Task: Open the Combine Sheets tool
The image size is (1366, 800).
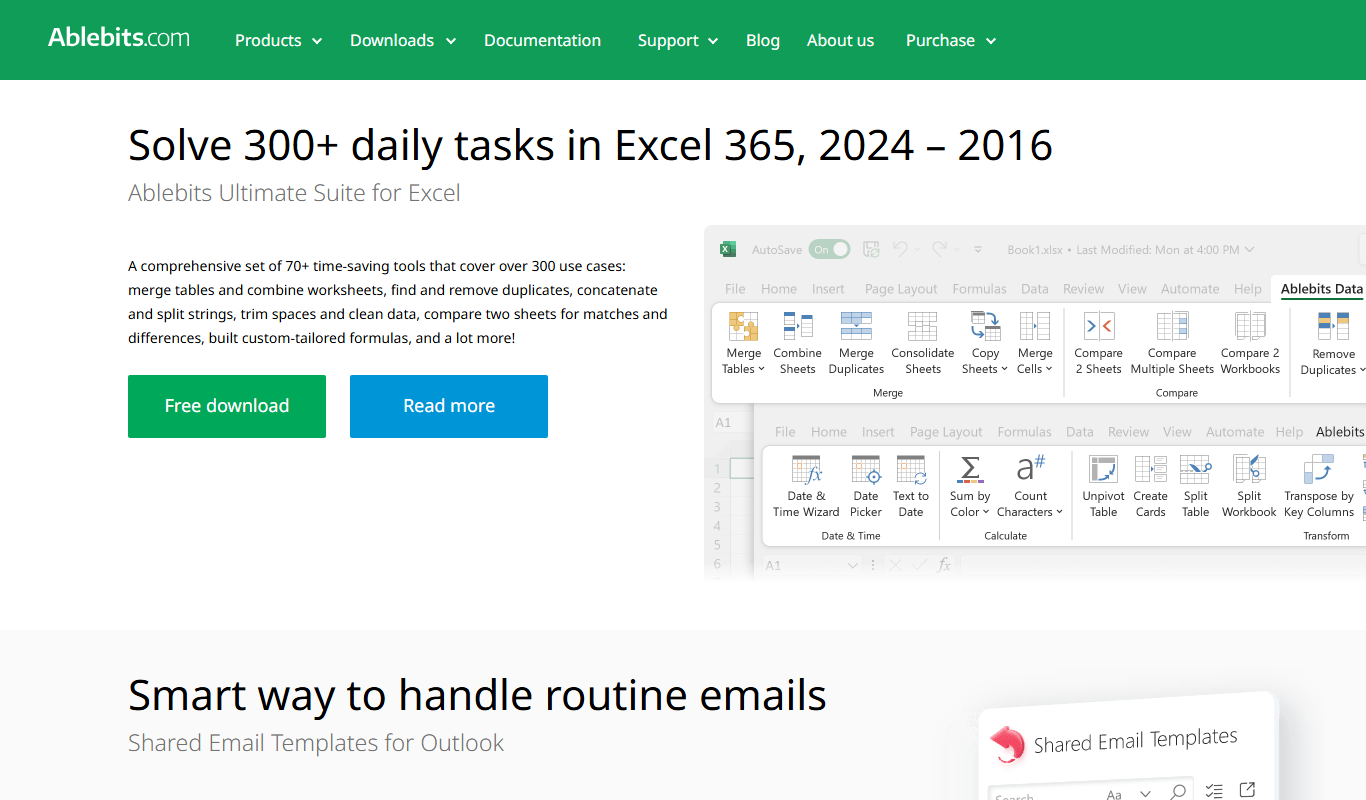Action: pos(797,327)
